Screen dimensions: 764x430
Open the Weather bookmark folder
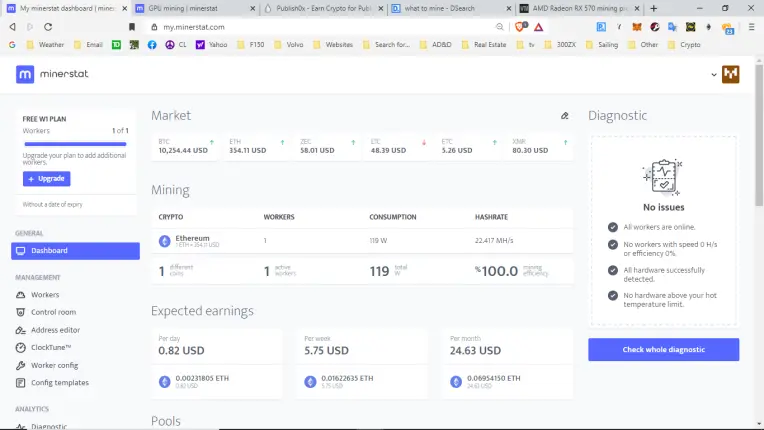coord(46,45)
